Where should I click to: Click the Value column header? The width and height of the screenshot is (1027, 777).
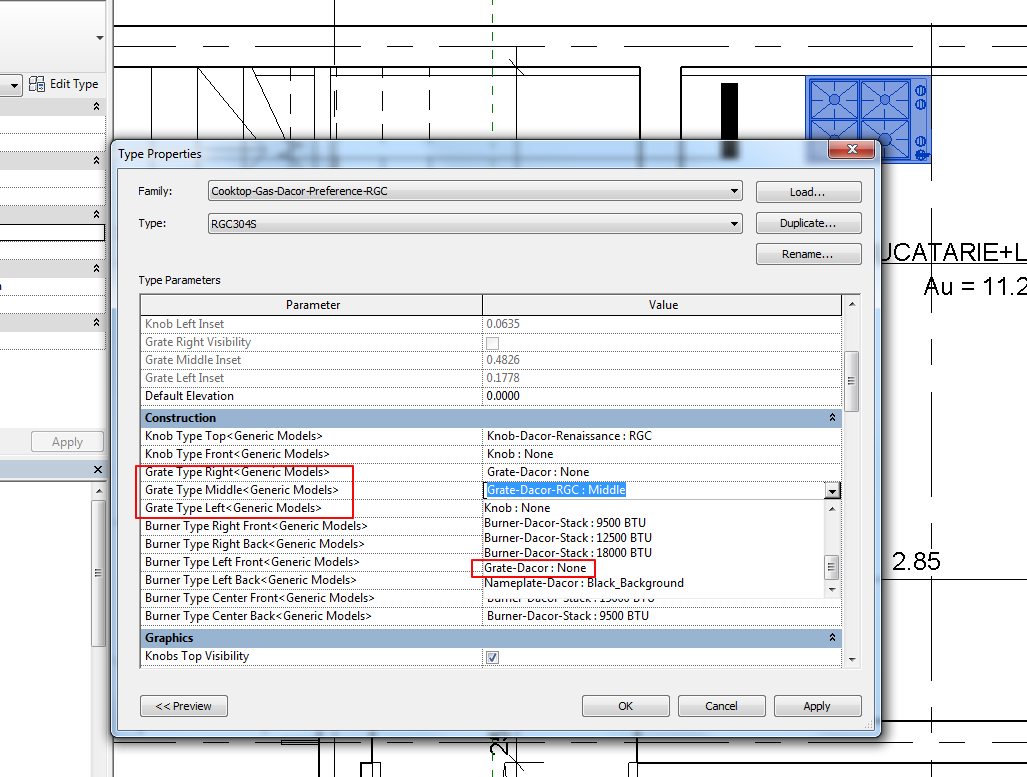(x=662, y=305)
